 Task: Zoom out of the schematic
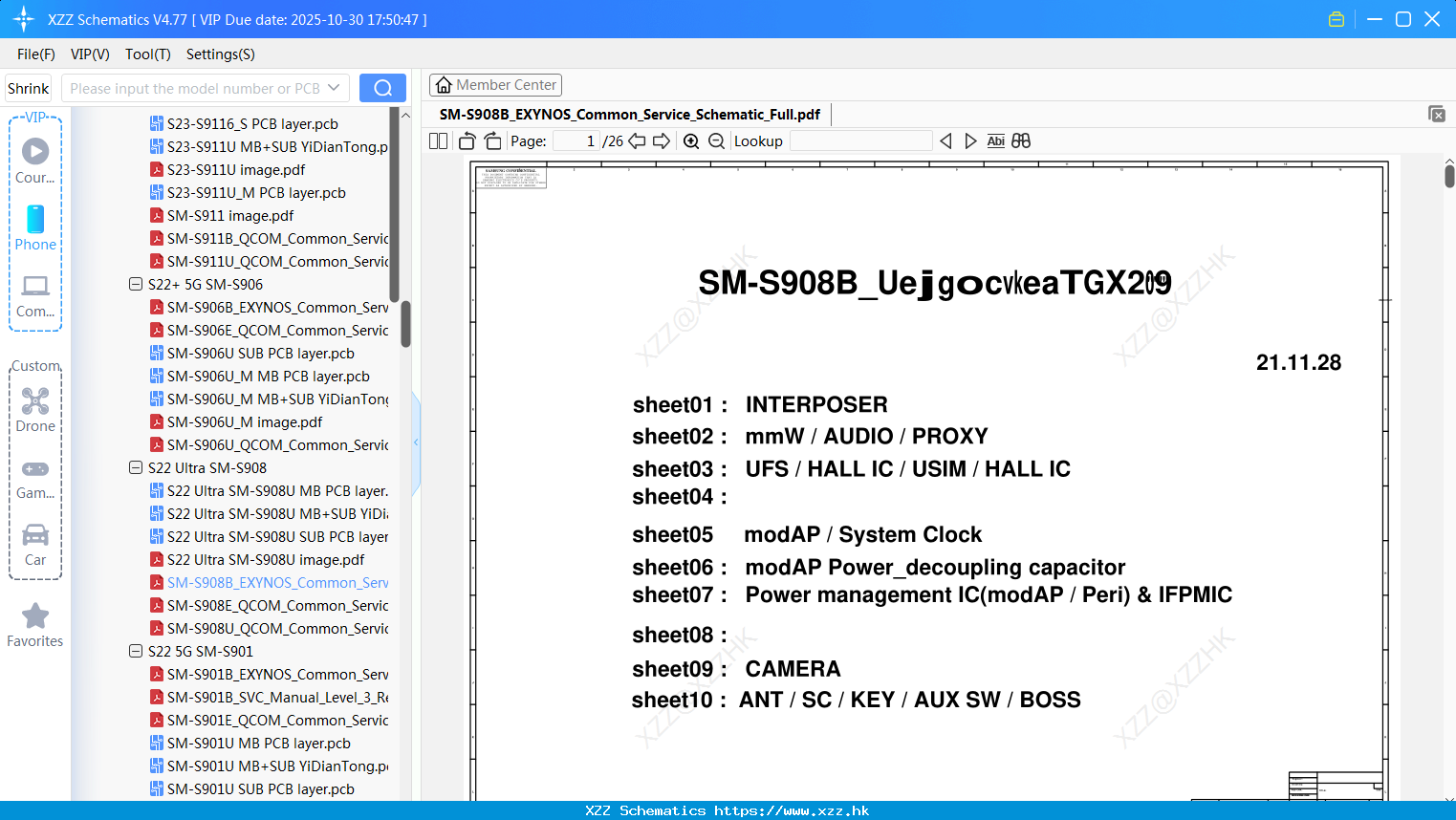(x=716, y=141)
